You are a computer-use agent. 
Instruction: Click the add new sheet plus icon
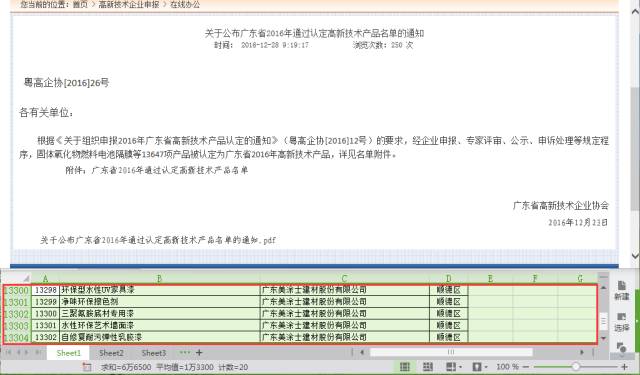(199, 353)
